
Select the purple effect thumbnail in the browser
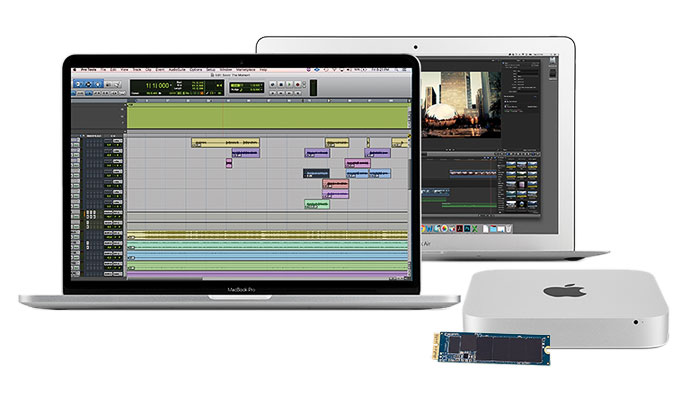(522, 184)
